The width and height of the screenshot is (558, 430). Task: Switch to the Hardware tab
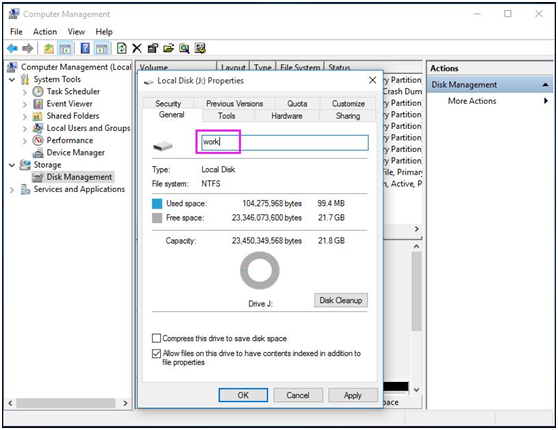pyautogui.click(x=286, y=116)
